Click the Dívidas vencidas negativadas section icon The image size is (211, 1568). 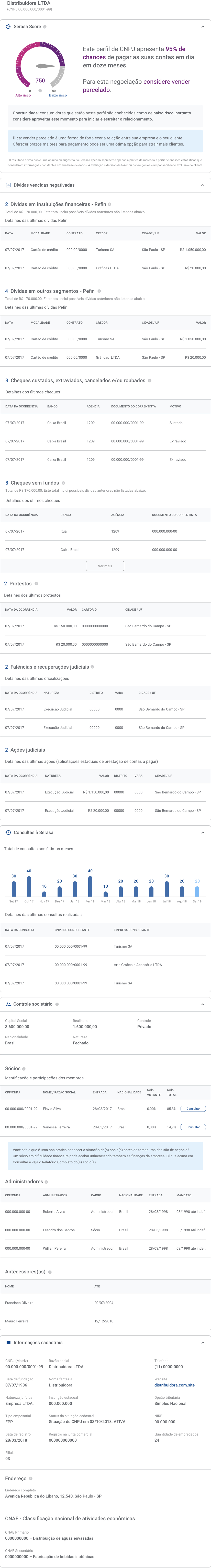pos(8,185)
